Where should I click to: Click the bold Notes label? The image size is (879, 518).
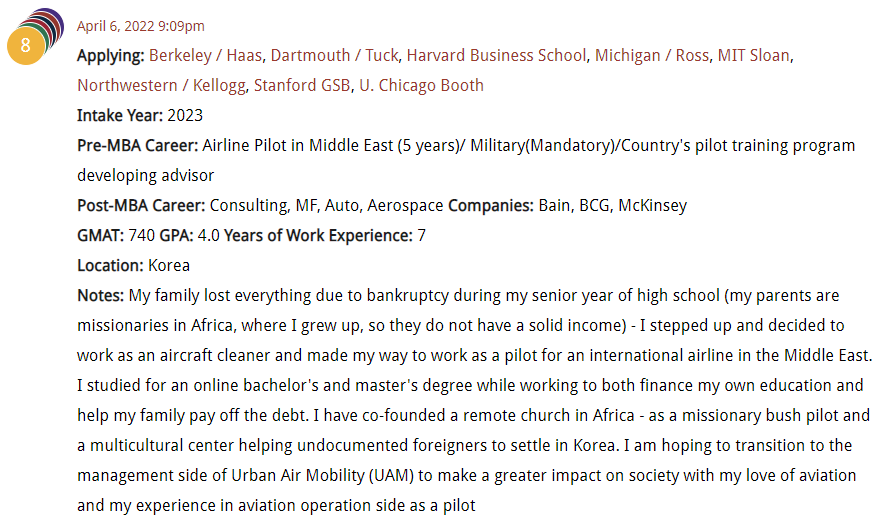coord(100,296)
